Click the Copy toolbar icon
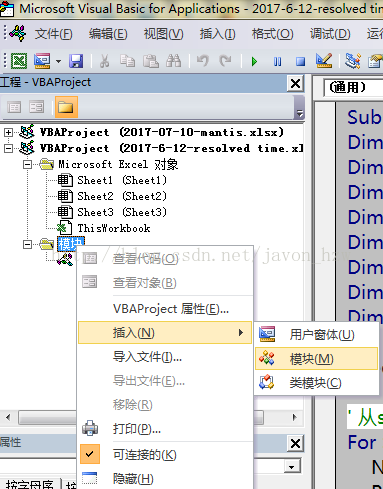Screen dimensions: 383x489 tap(127, 61)
